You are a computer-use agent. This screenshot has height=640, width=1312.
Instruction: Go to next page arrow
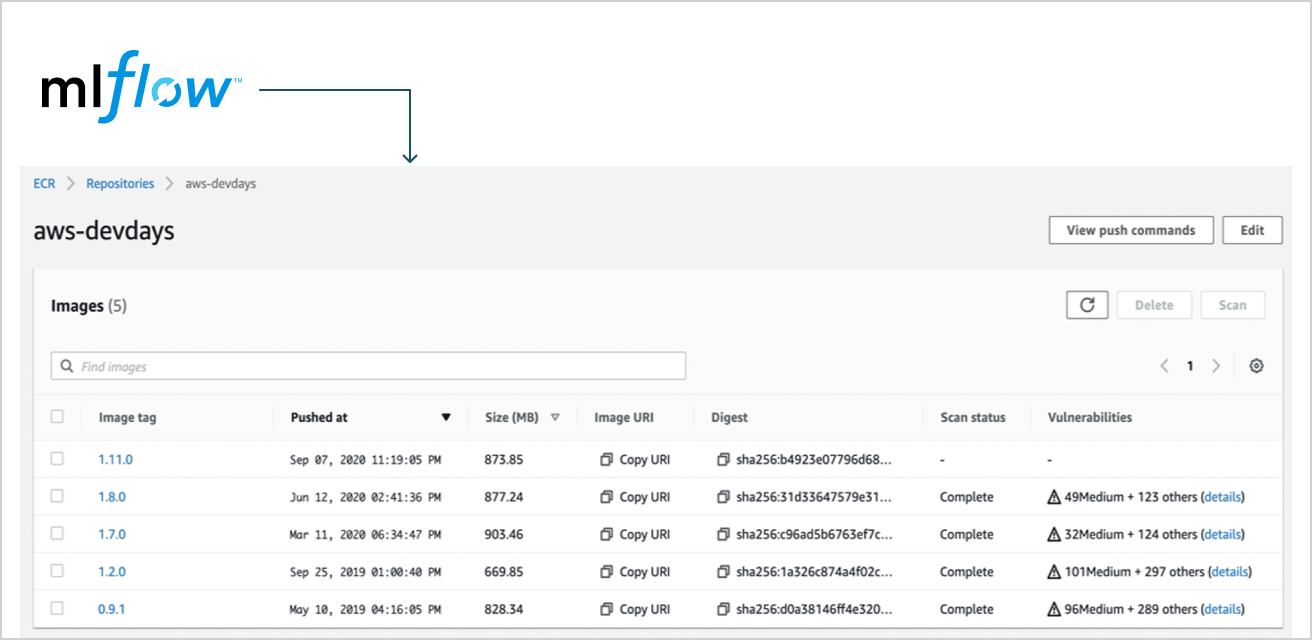pyautogui.click(x=1216, y=366)
